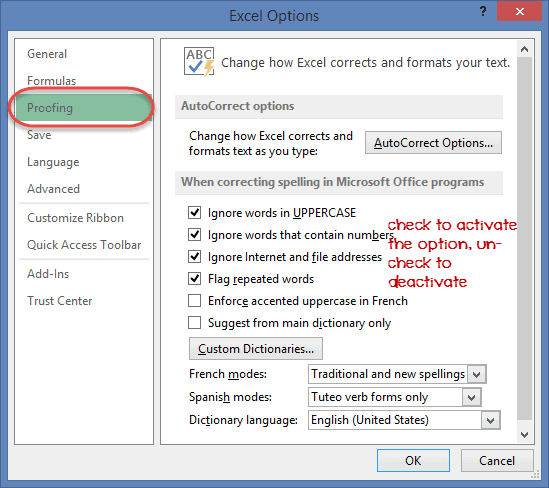Click the dialog resize grip
Screen dimensions: 549x488
535,475
